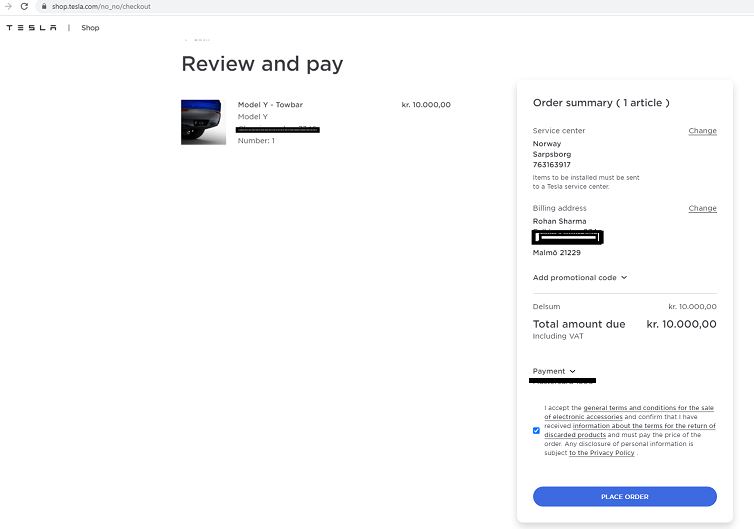Viewport: 754px width, 529px height.
Task: Click the item price kr. 10.000,00 beside Towbar
Action: (426, 105)
